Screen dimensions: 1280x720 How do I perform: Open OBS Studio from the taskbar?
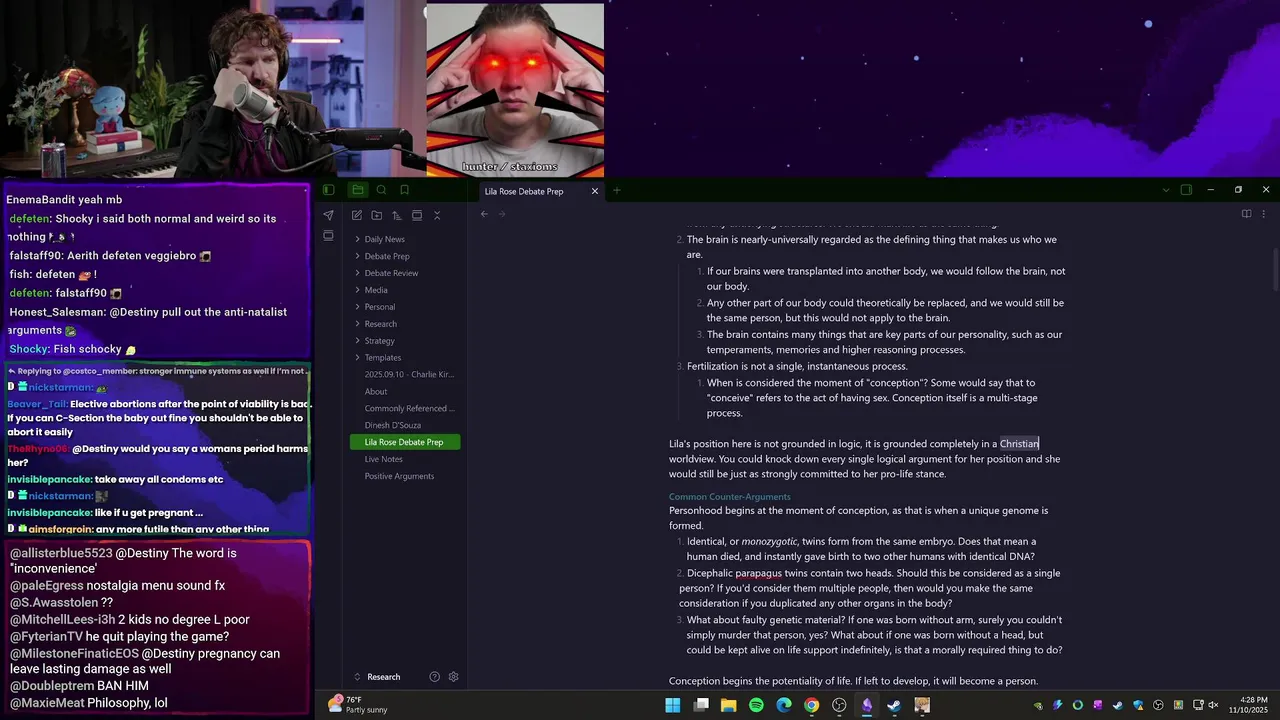839,705
